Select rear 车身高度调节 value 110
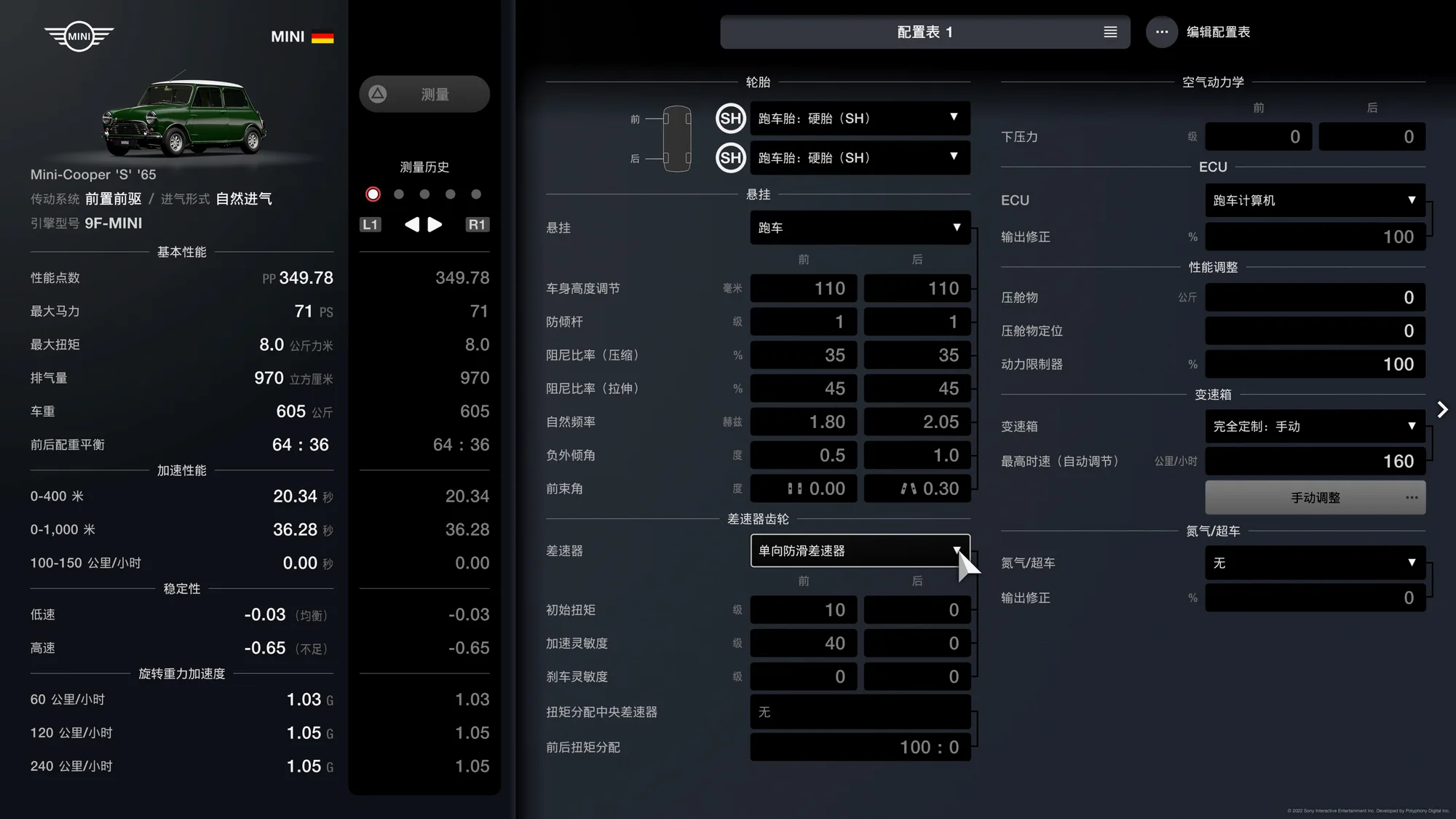Screen dimensions: 1456x819 coord(917,288)
